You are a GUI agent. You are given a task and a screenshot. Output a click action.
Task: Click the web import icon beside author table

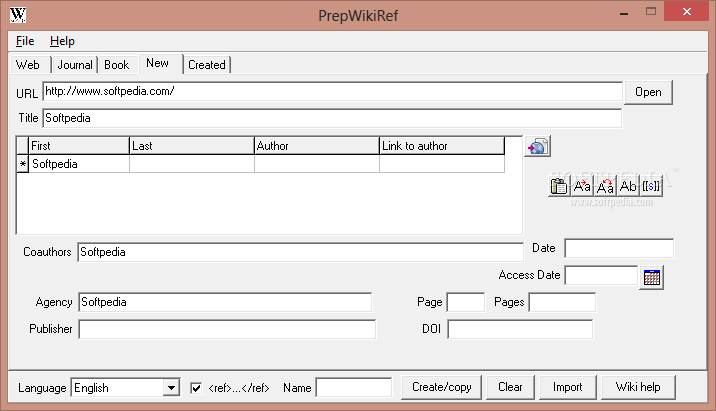[x=537, y=147]
